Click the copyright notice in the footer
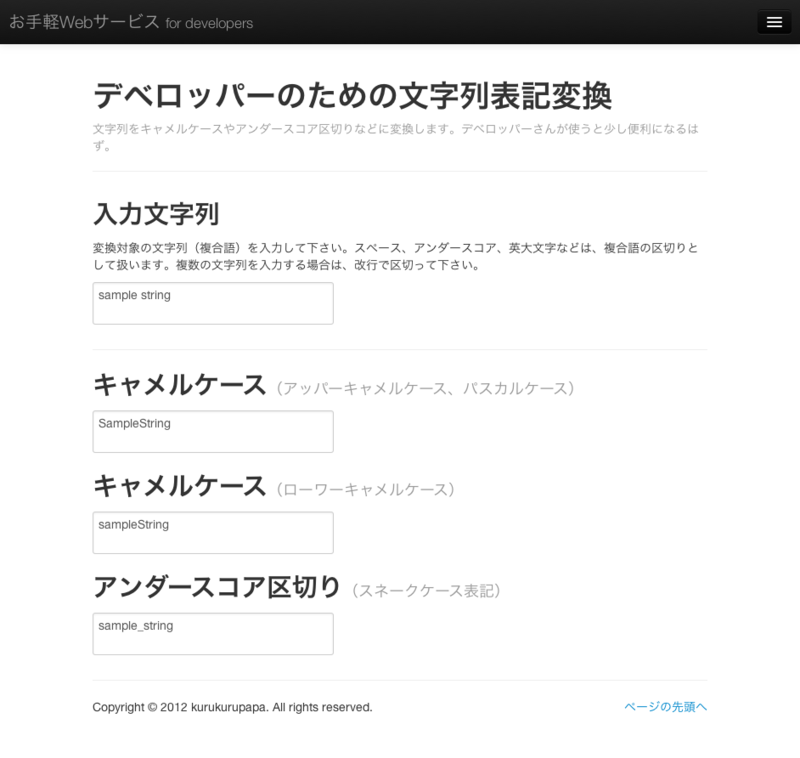 coord(231,706)
